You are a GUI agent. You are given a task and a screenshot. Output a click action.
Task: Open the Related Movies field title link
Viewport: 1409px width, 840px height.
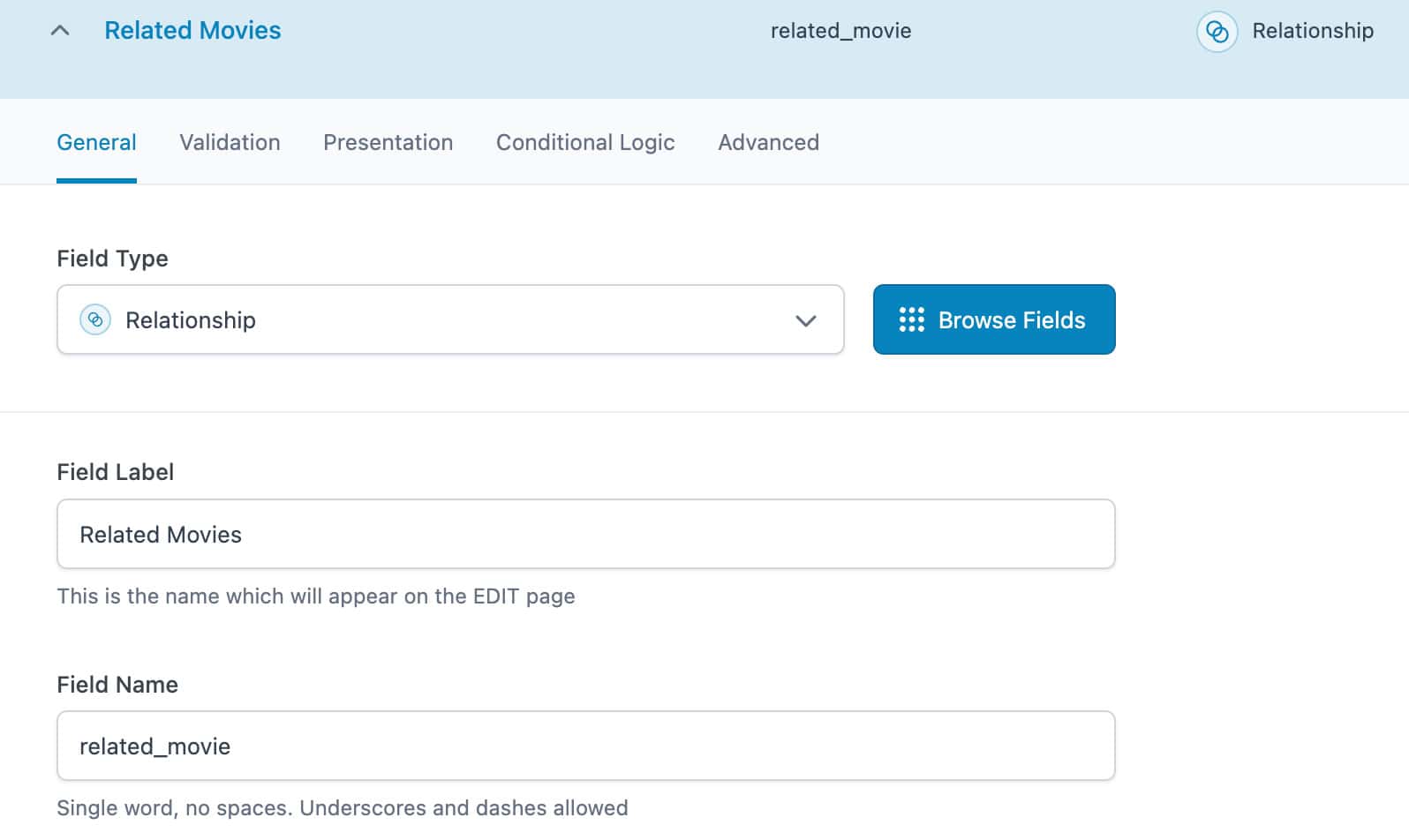192,30
